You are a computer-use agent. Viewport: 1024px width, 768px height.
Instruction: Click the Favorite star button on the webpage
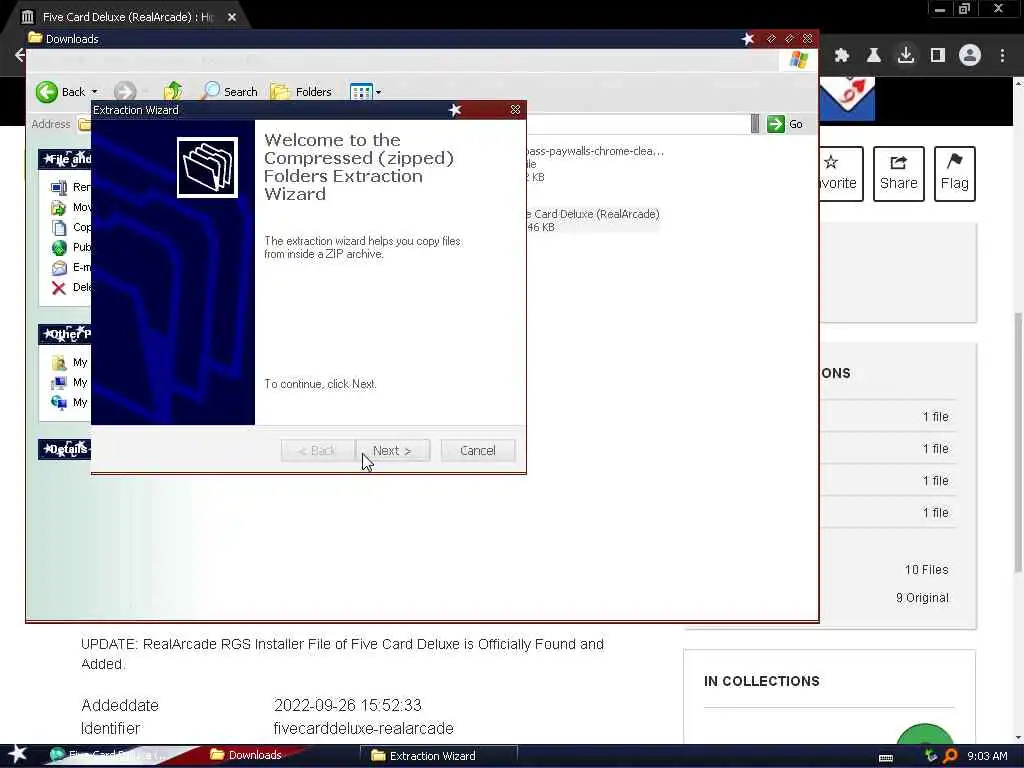pos(841,174)
